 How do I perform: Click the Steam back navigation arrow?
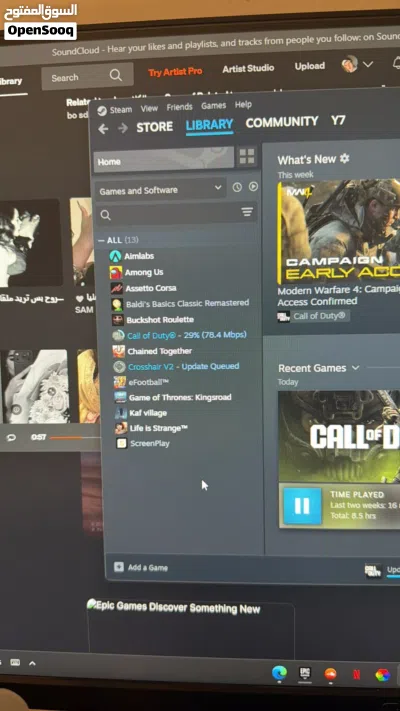click(x=103, y=129)
